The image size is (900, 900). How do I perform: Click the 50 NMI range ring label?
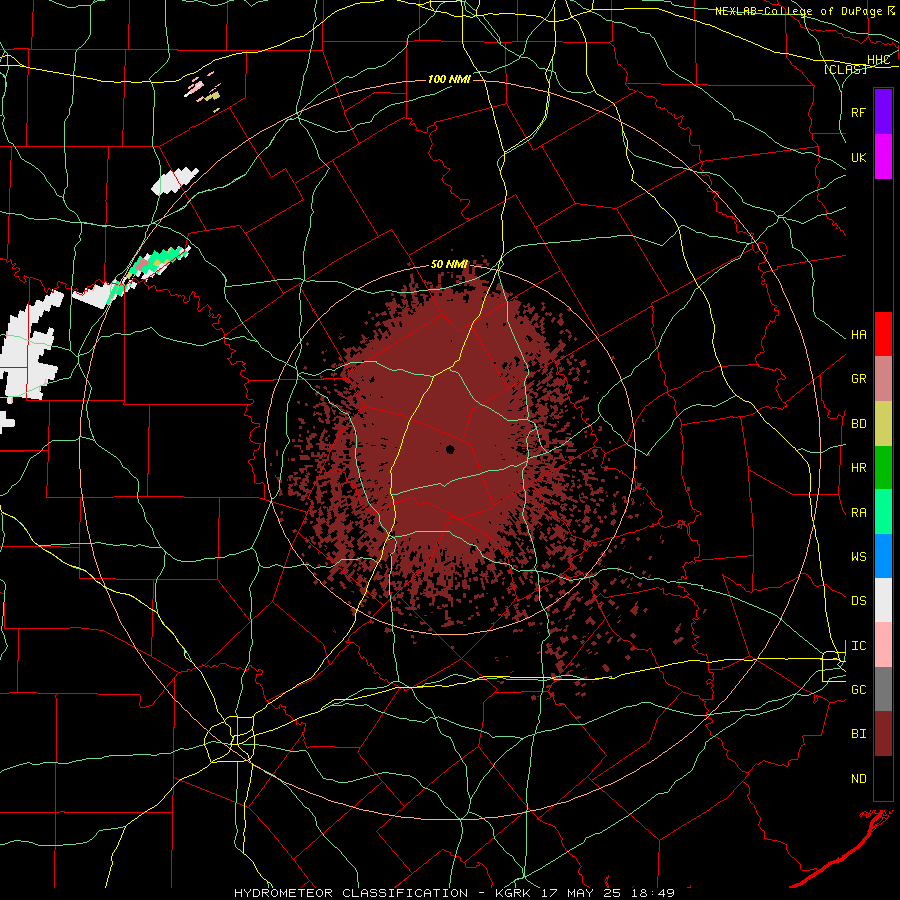tap(449, 264)
